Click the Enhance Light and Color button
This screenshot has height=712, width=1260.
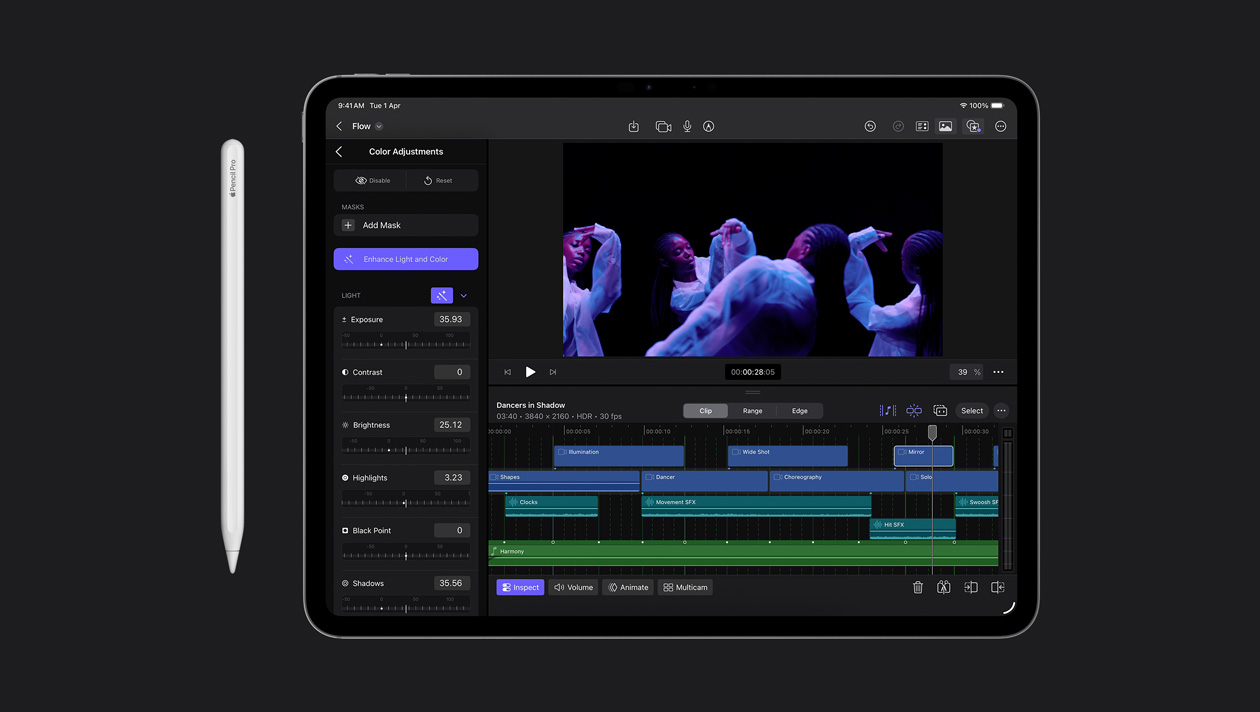point(405,258)
